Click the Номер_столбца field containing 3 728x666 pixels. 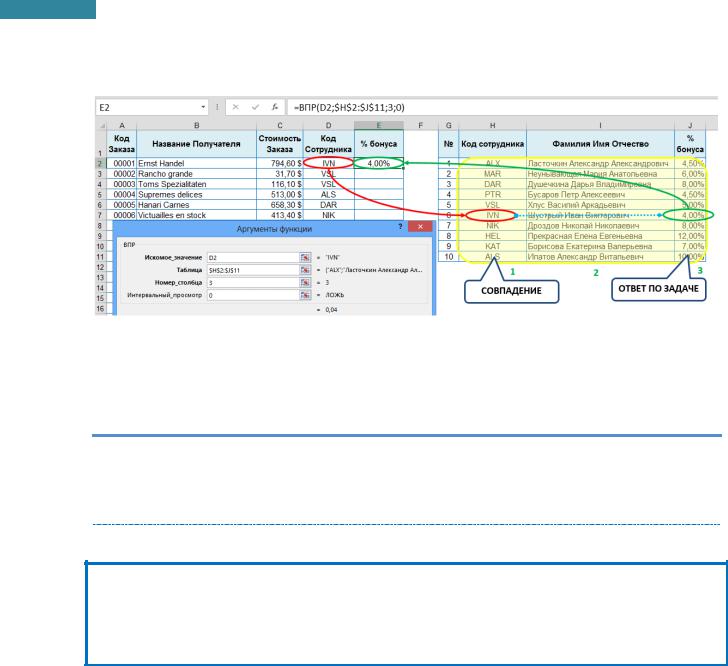point(254,282)
